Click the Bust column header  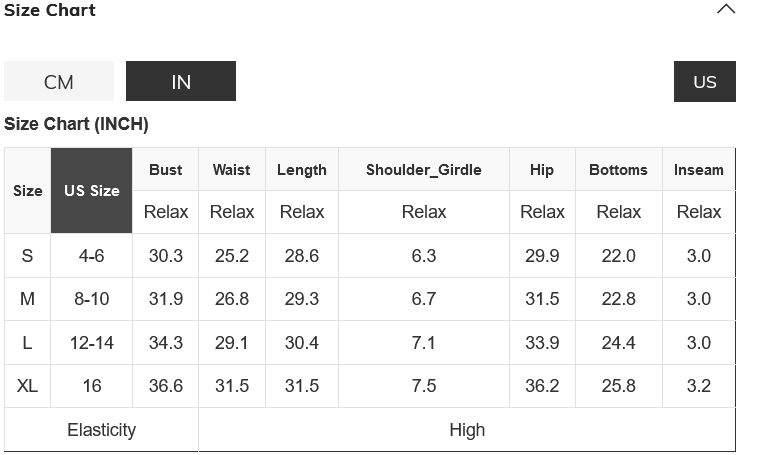tap(166, 170)
